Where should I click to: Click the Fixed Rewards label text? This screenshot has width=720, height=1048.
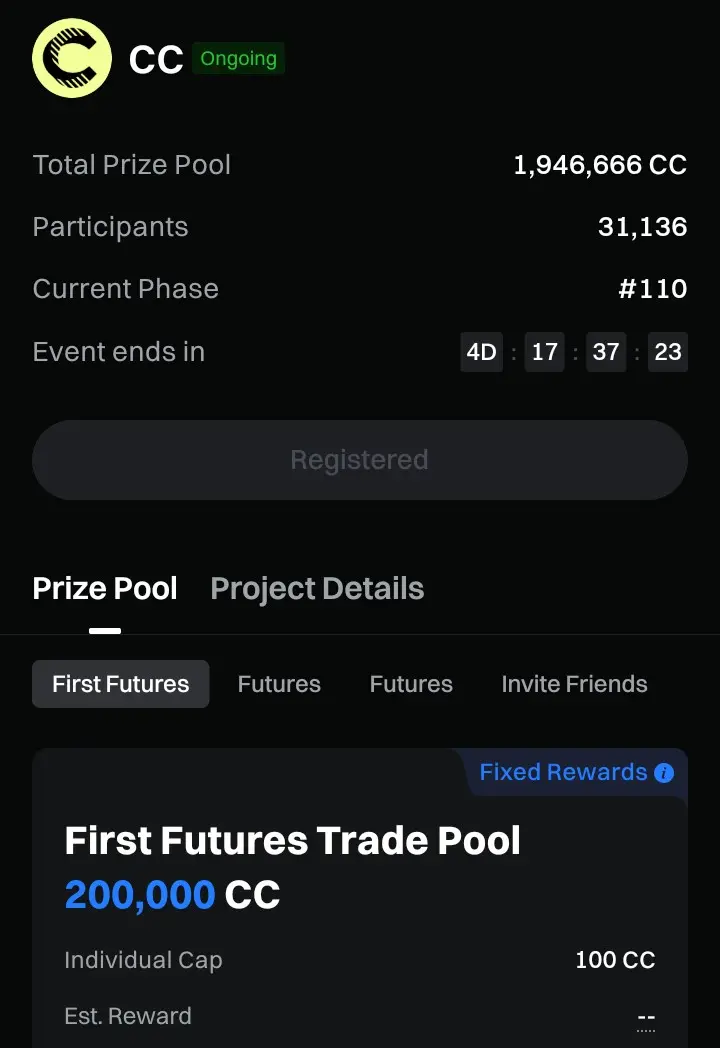pos(563,772)
